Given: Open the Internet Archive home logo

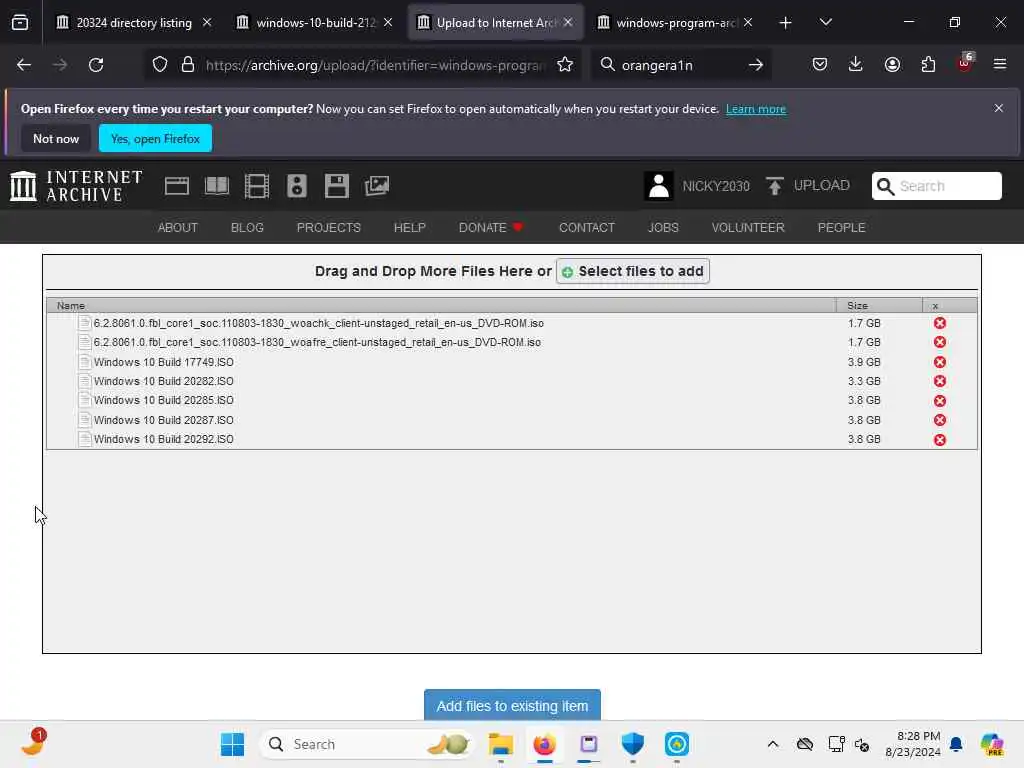Looking at the screenshot, I should tap(76, 186).
